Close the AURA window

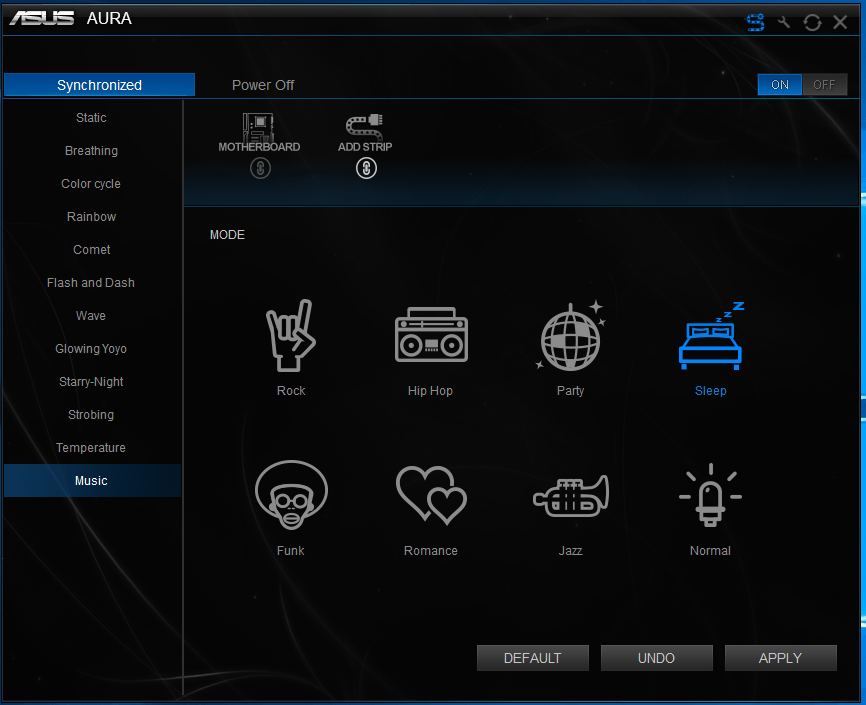point(840,22)
